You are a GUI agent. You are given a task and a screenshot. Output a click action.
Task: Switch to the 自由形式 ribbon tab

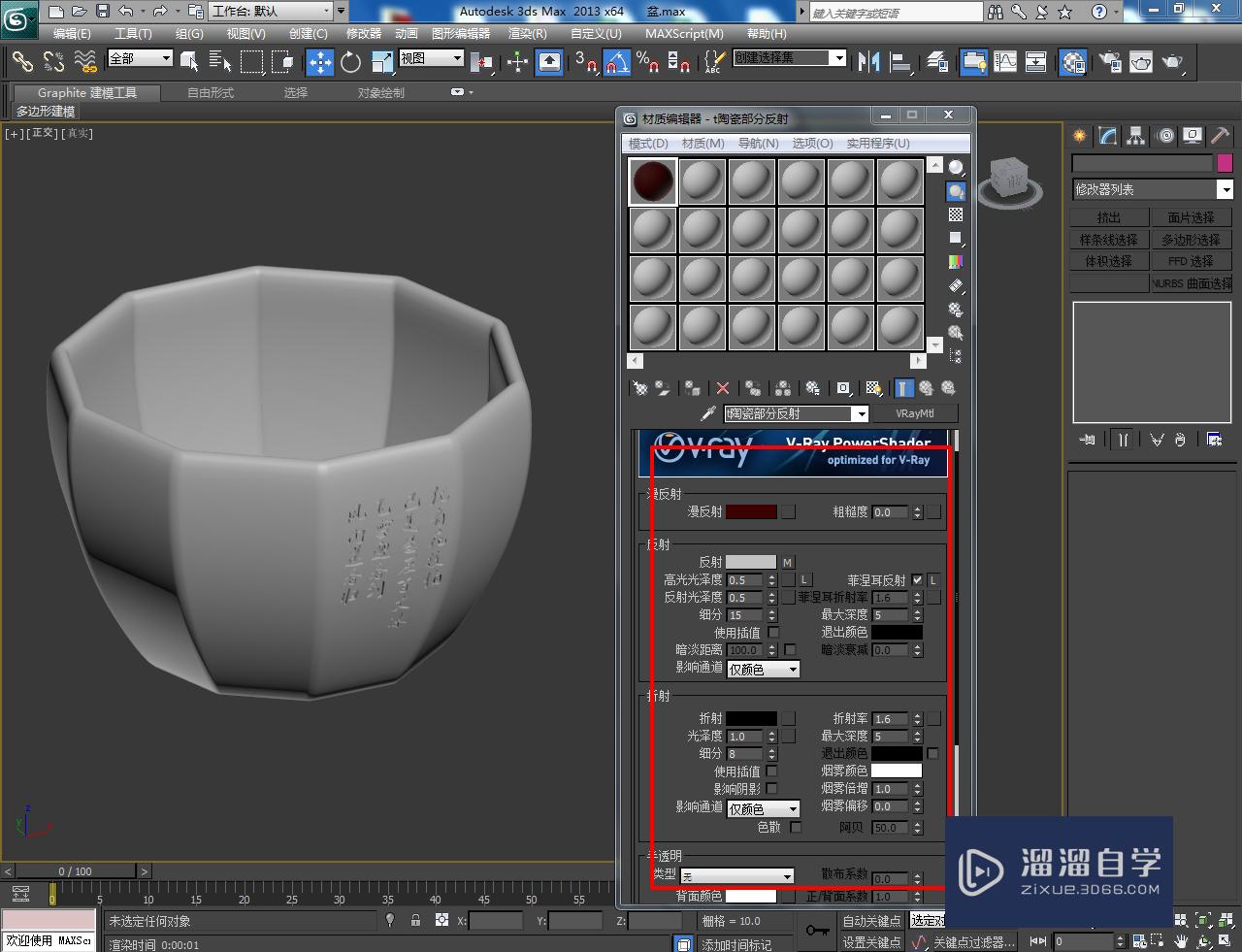click(211, 92)
